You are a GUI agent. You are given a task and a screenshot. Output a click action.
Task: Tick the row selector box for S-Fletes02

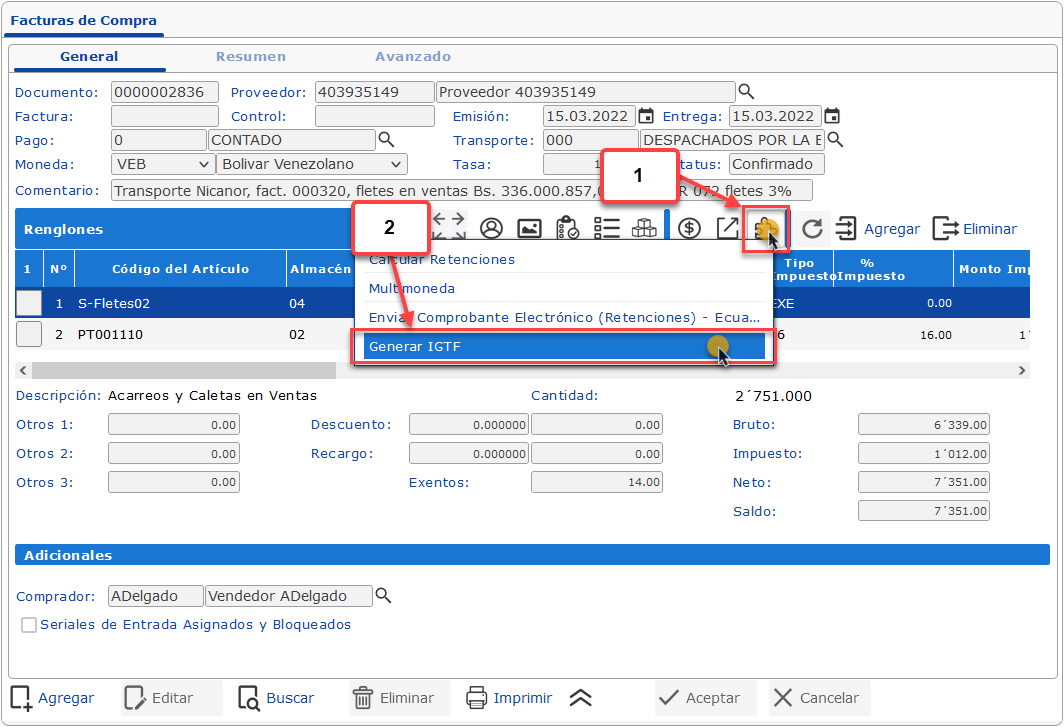(29, 303)
